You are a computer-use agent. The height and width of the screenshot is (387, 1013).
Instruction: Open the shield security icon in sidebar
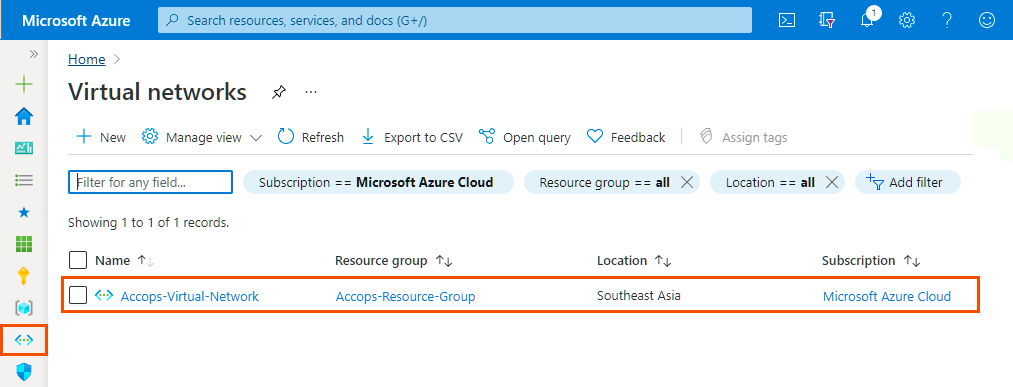point(24,371)
